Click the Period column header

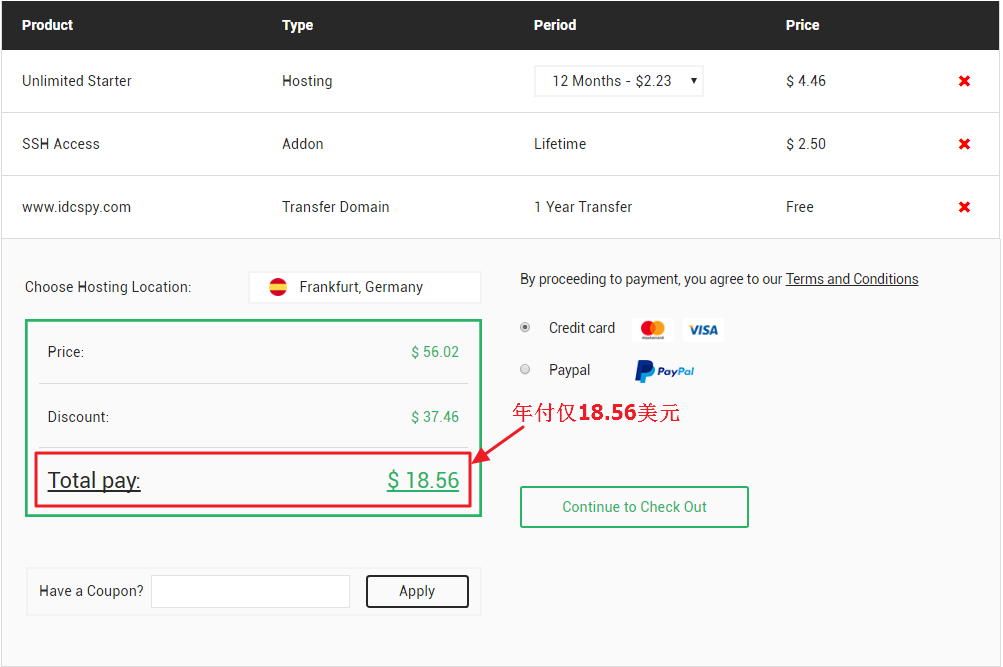[555, 25]
